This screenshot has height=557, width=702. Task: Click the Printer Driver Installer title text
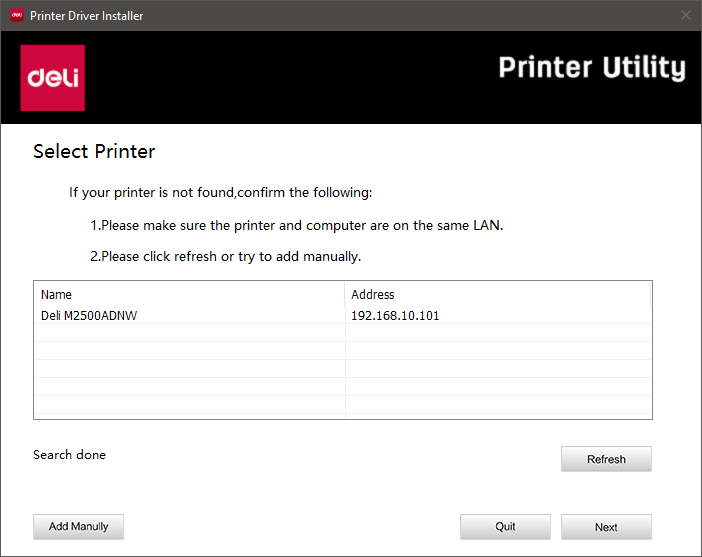point(86,15)
